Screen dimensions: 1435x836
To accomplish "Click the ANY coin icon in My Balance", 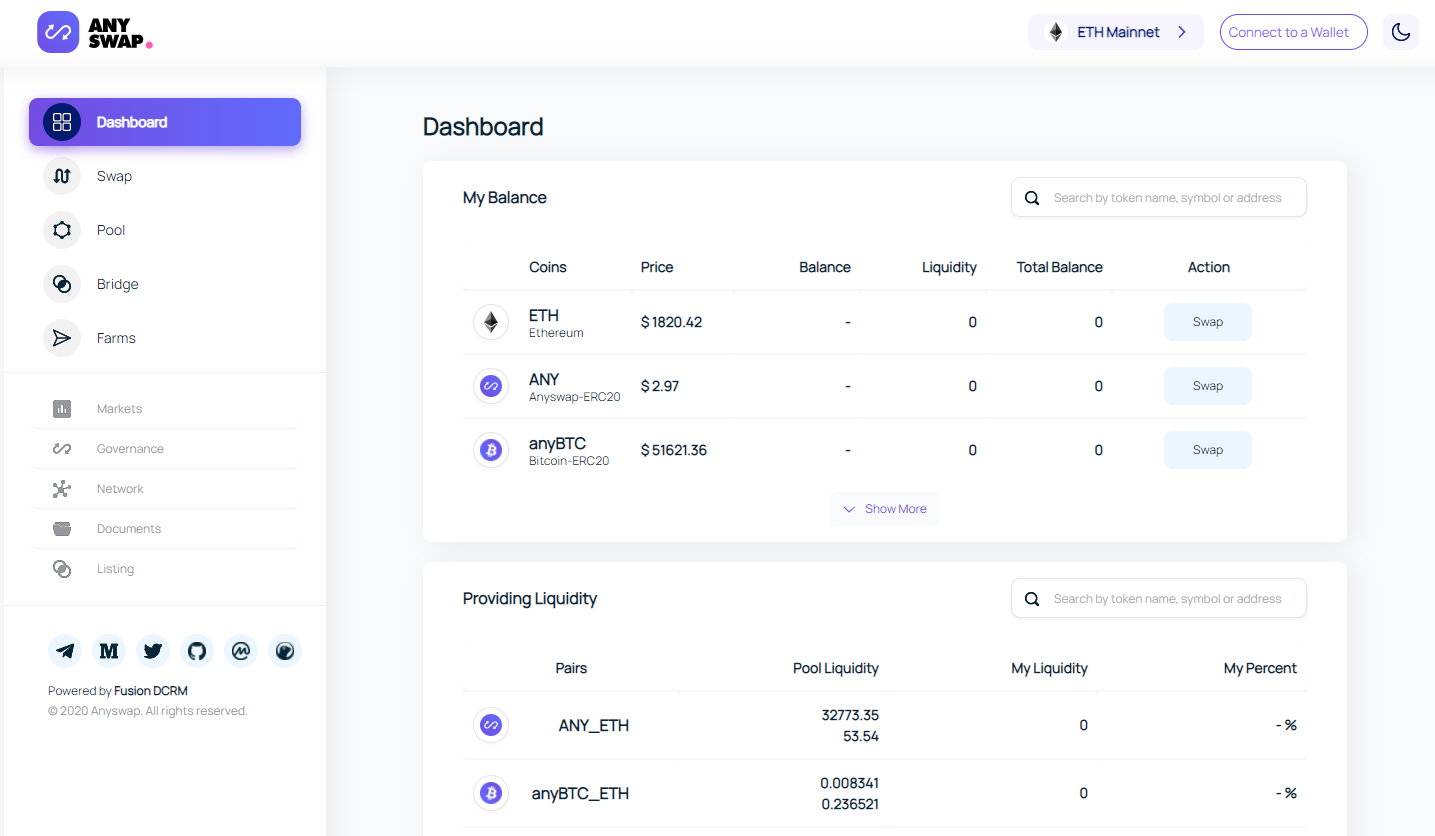I will pyautogui.click(x=491, y=386).
